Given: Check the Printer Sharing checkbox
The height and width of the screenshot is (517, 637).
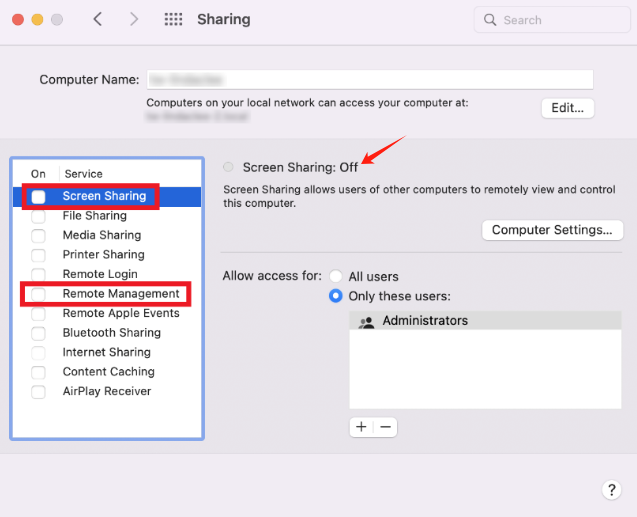Looking at the screenshot, I should click(38, 255).
